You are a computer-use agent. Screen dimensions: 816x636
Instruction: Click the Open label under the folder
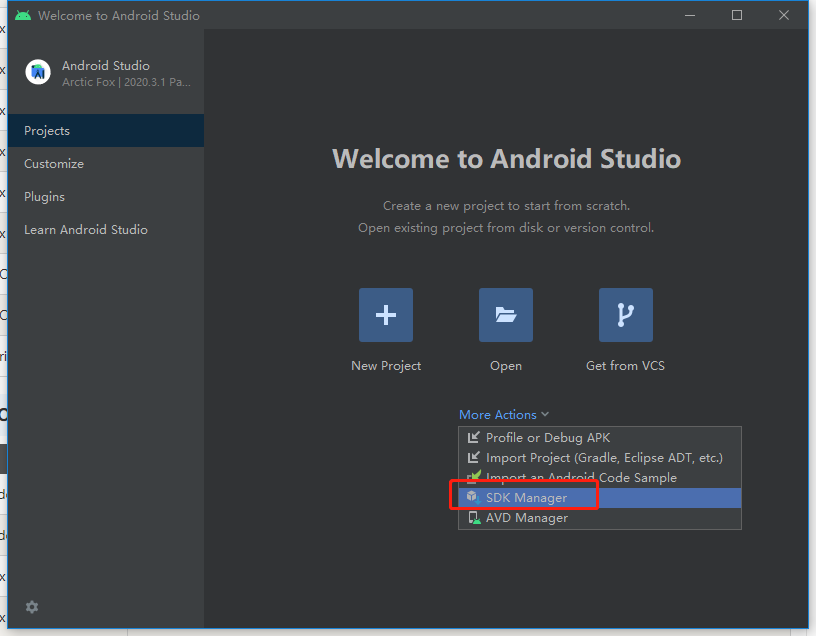(506, 366)
